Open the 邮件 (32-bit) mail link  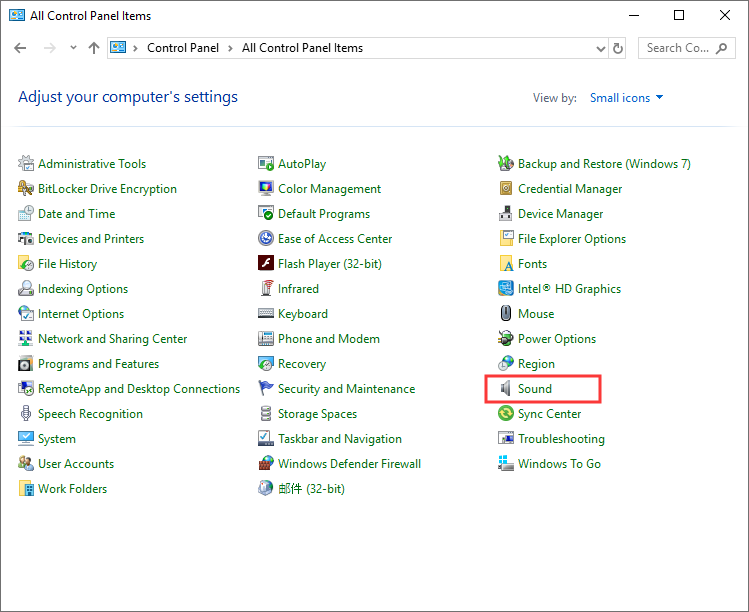pyautogui.click(x=311, y=489)
